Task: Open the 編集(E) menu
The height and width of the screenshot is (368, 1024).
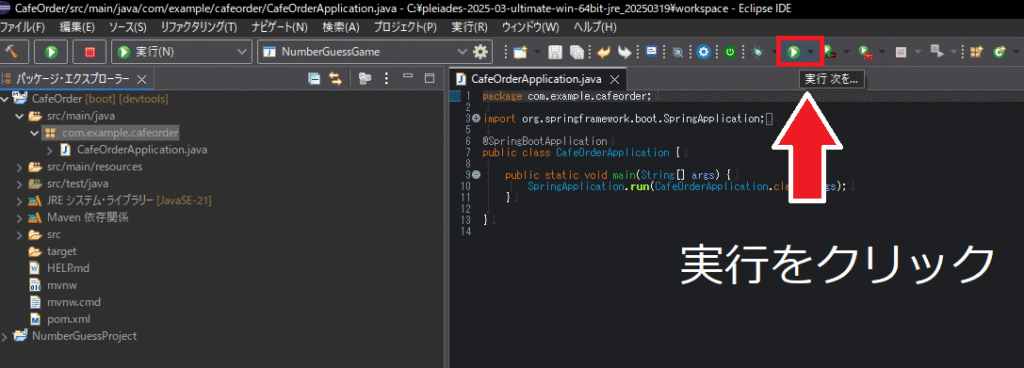Action: (77, 28)
